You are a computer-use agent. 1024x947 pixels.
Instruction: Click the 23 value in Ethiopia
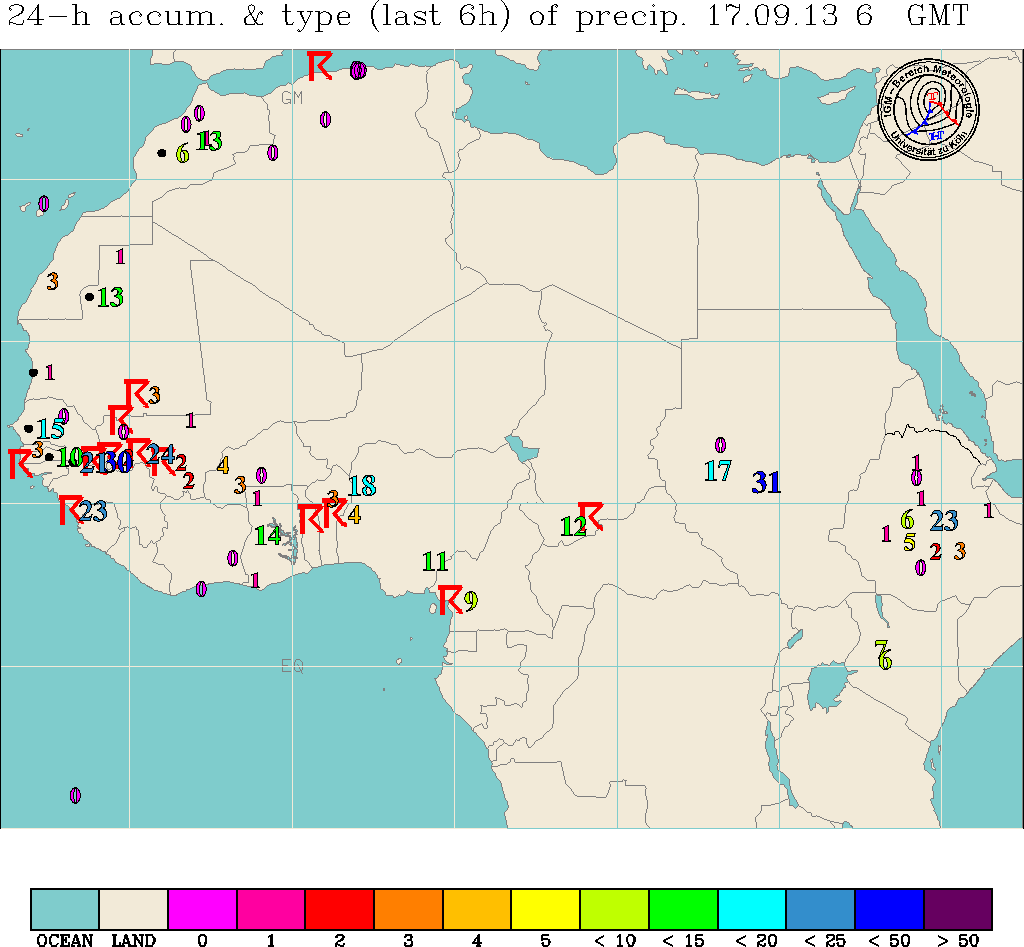click(944, 521)
